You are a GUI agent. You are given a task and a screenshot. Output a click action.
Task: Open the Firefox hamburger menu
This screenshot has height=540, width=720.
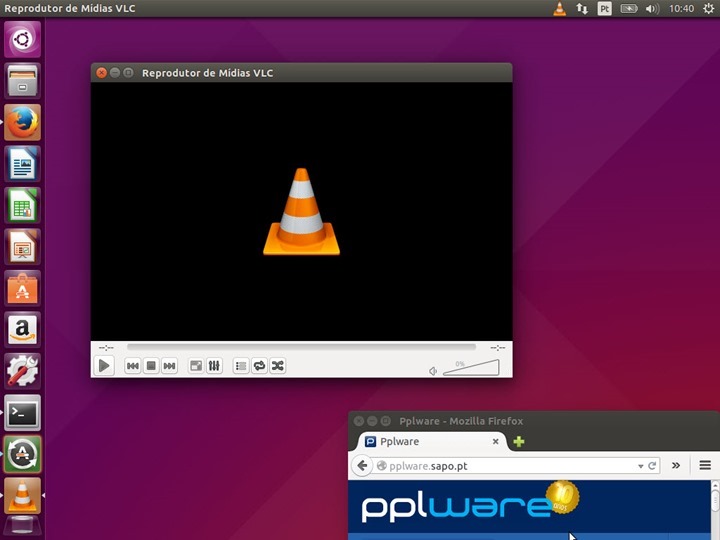pos(705,466)
